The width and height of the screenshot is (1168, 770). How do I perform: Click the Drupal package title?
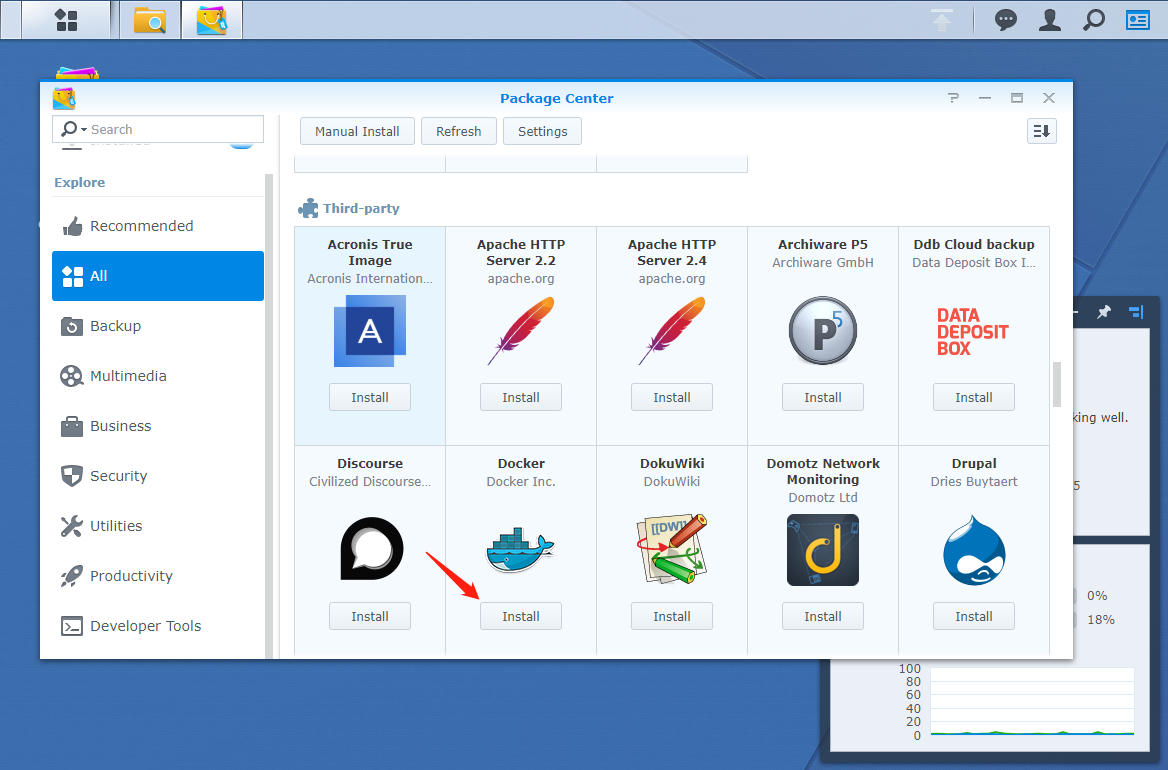tap(974, 463)
